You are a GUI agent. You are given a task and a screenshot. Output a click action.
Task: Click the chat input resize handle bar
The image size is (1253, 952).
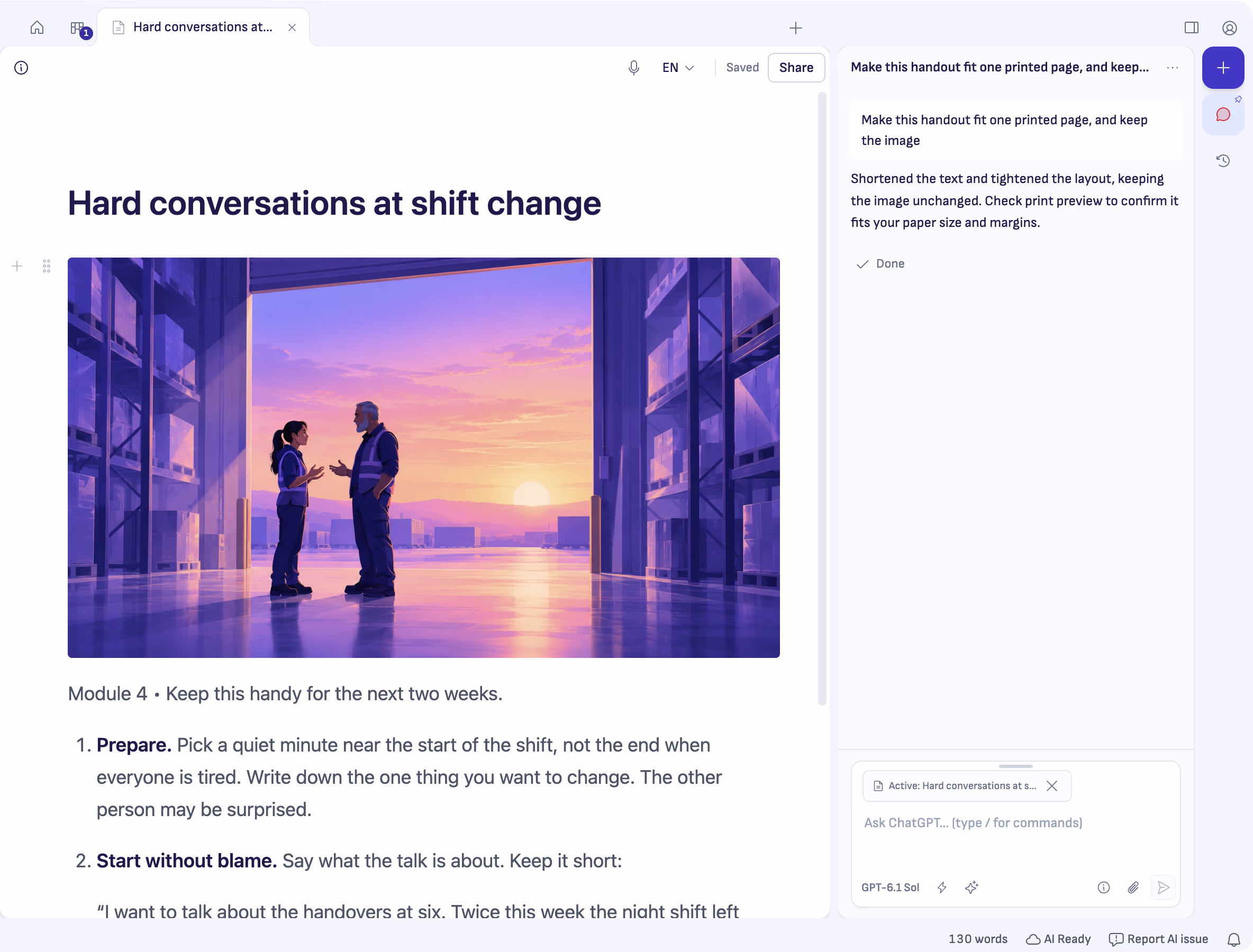click(1015, 766)
